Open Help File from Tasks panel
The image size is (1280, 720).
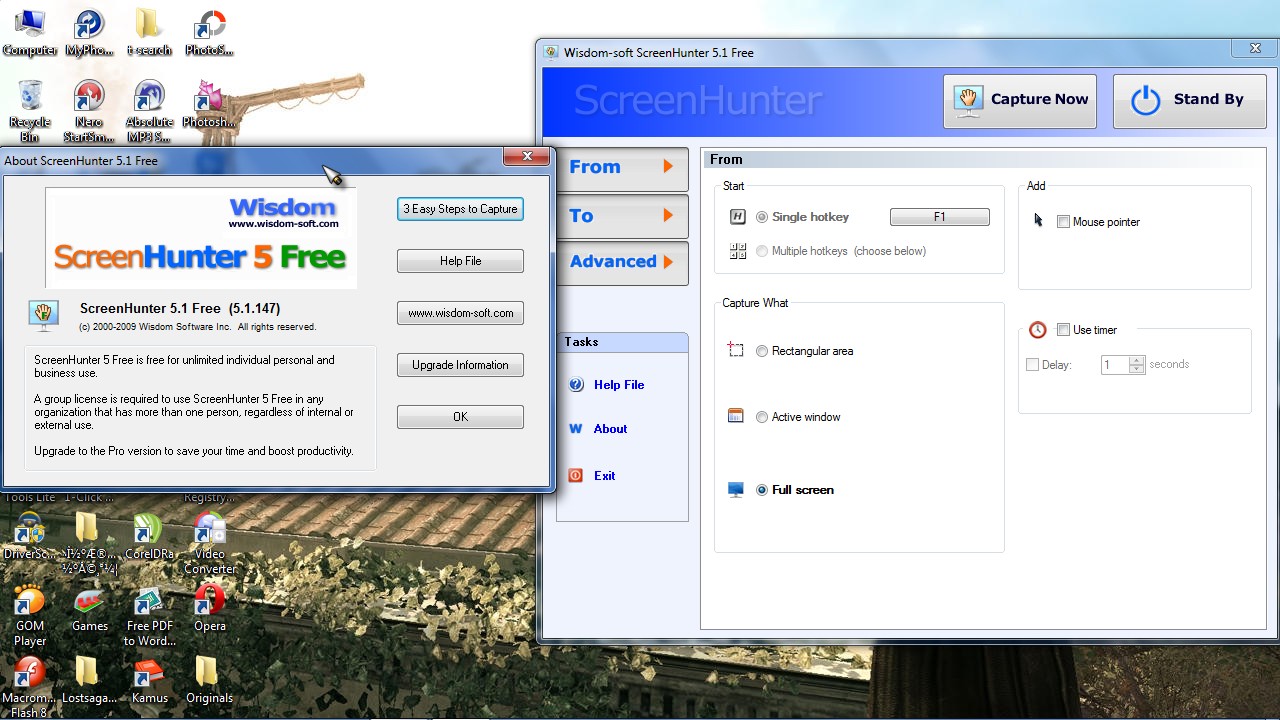coord(619,385)
